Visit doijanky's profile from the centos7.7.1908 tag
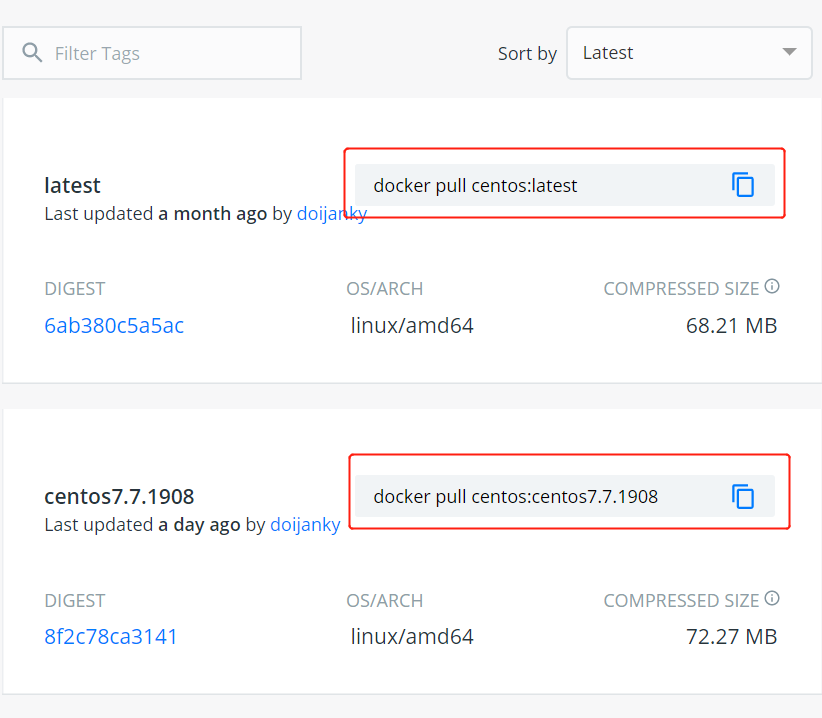Image resolution: width=822 pixels, height=718 pixels. click(x=305, y=524)
